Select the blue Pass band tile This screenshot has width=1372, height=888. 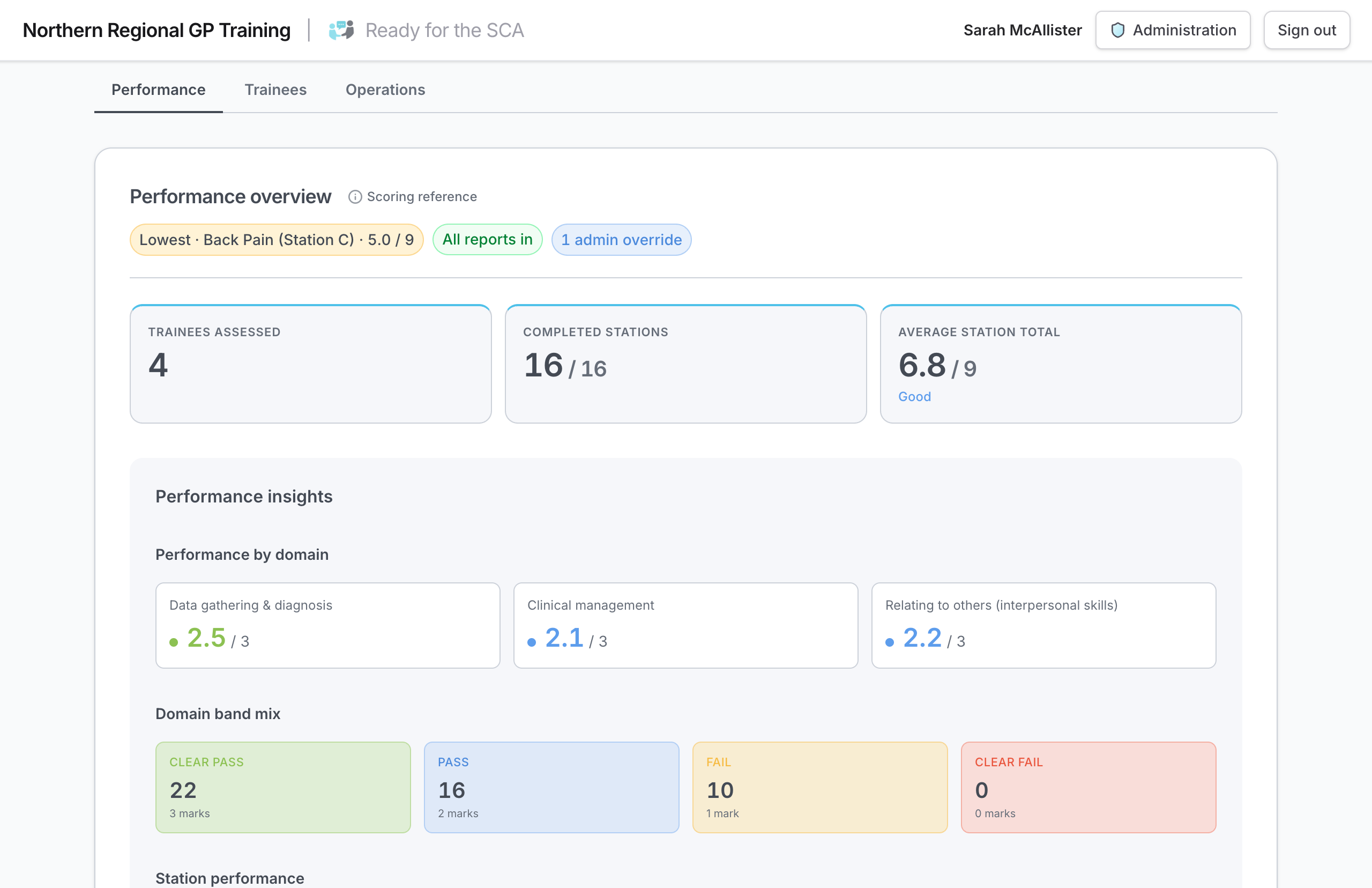click(551, 787)
